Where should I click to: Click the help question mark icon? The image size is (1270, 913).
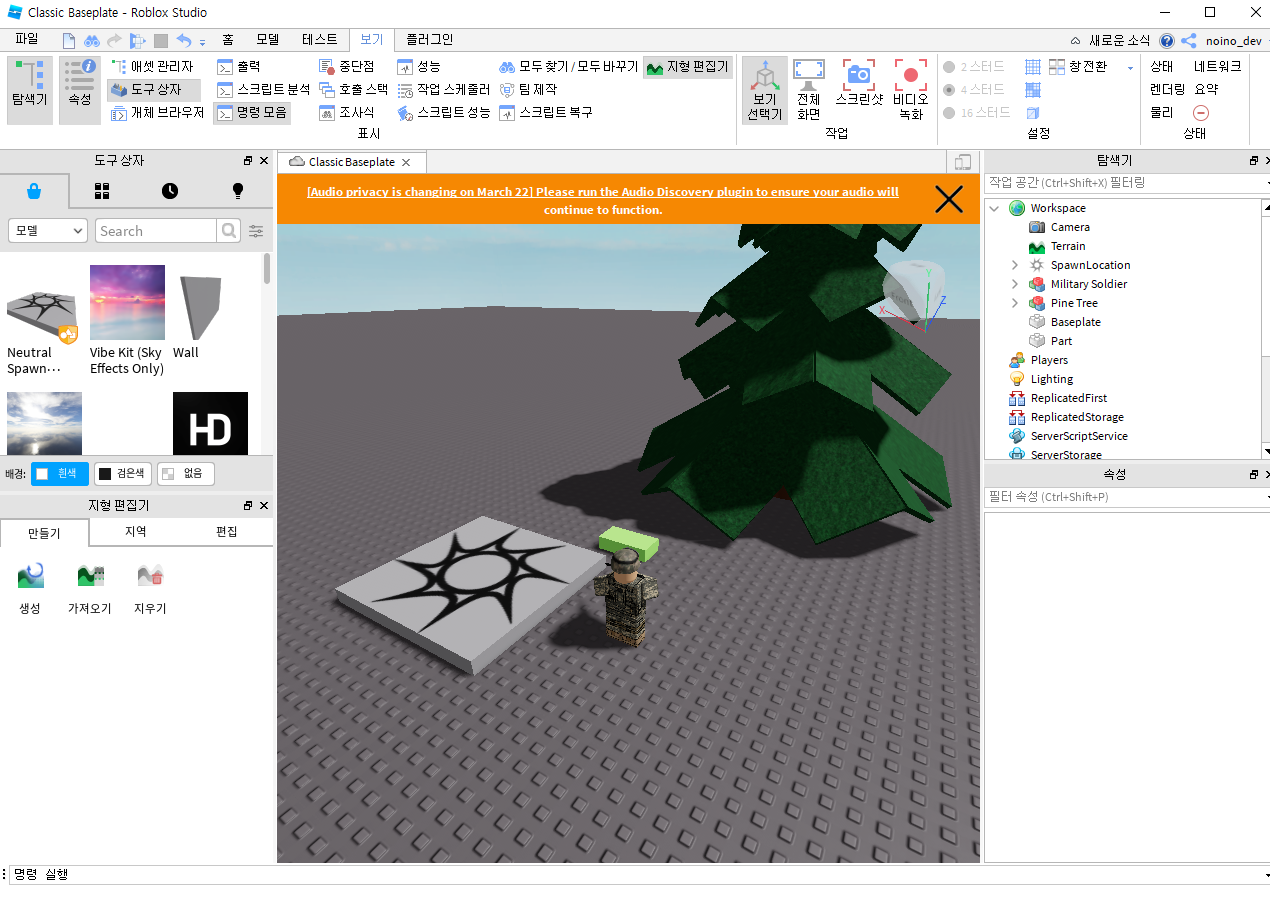point(1167,40)
